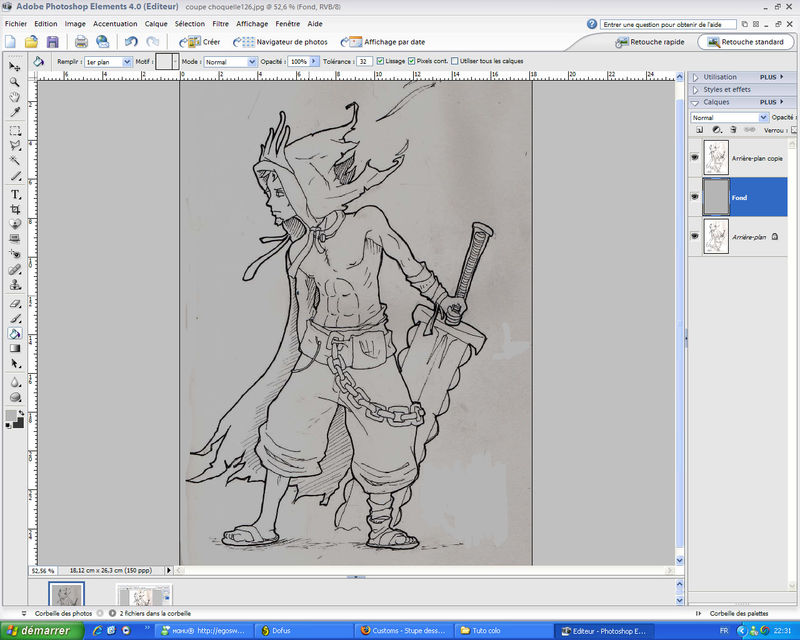The width and height of the screenshot is (800, 640).
Task: Select the Magic Wand tool
Action: click(x=15, y=161)
